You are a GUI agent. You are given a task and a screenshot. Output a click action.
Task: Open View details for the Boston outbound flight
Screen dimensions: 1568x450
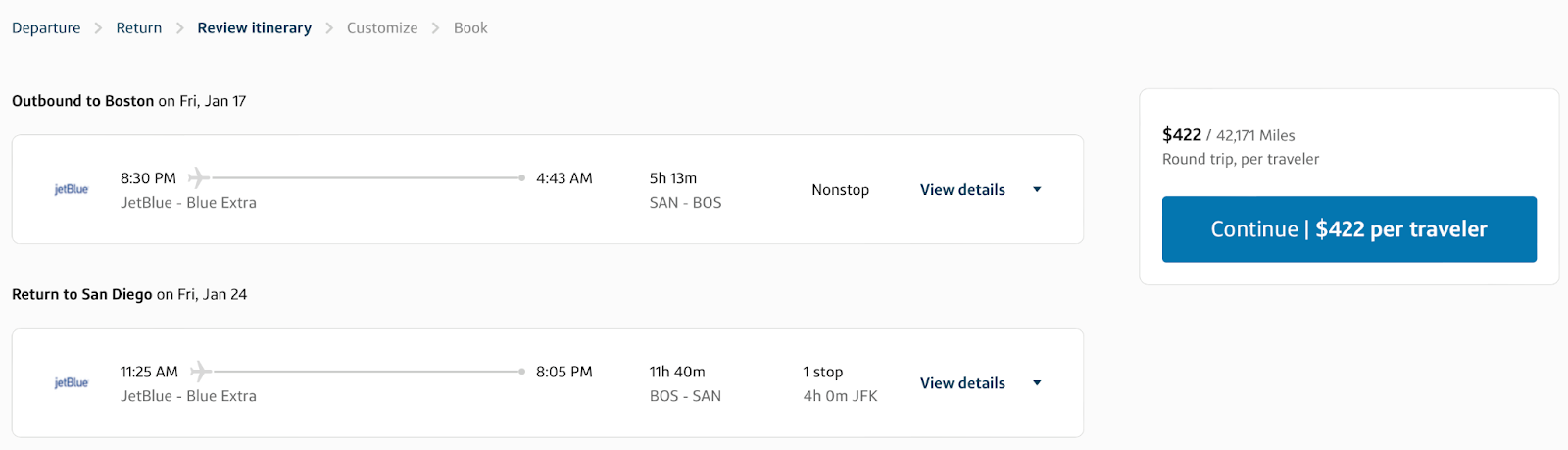962,190
